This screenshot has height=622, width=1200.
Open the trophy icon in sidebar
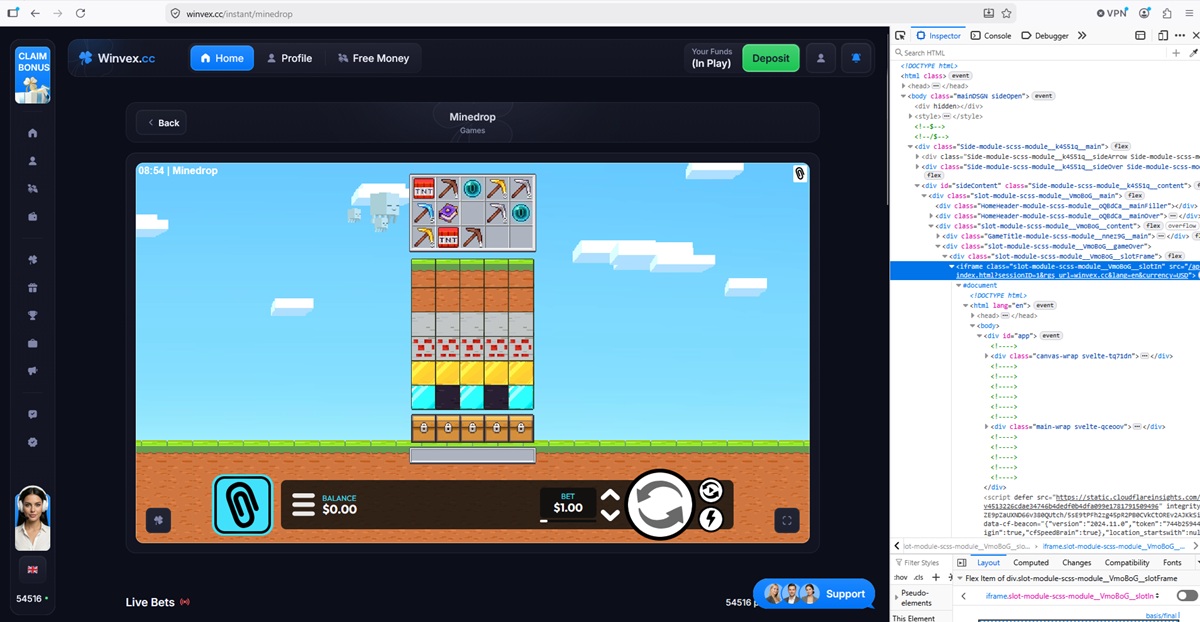(33, 316)
